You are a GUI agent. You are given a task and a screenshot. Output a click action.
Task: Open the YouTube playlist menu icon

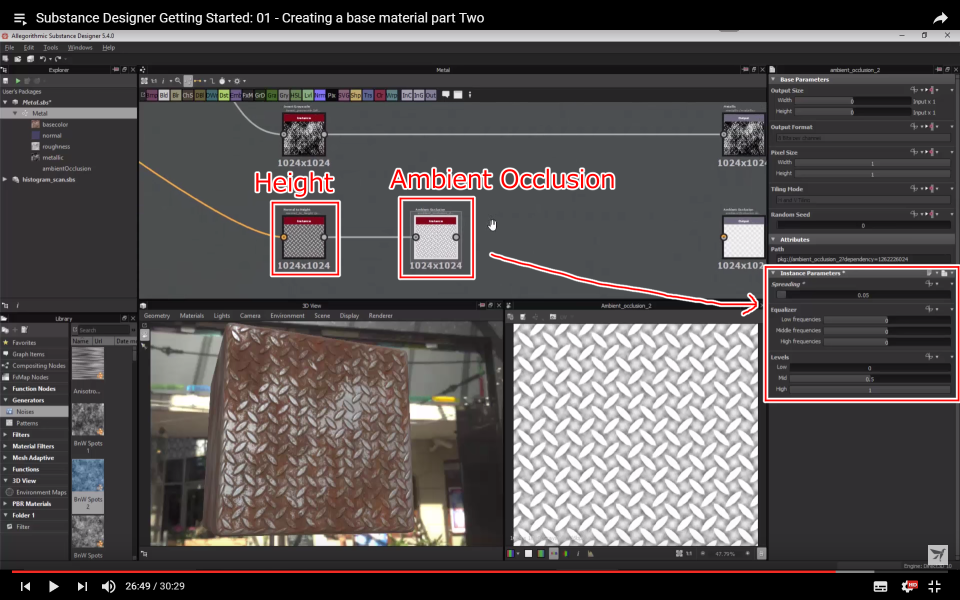[20, 18]
